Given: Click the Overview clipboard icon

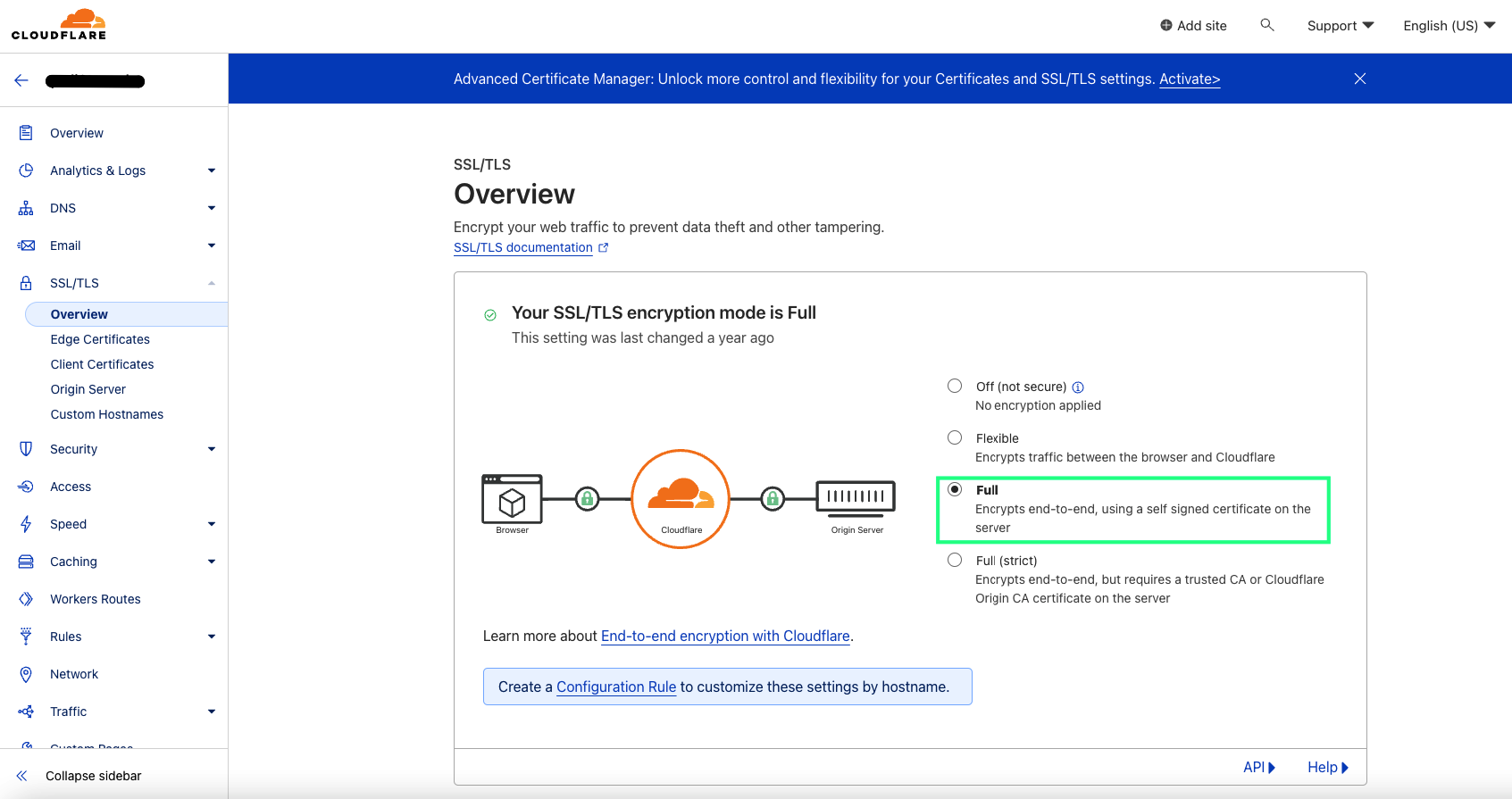Looking at the screenshot, I should pos(26,133).
